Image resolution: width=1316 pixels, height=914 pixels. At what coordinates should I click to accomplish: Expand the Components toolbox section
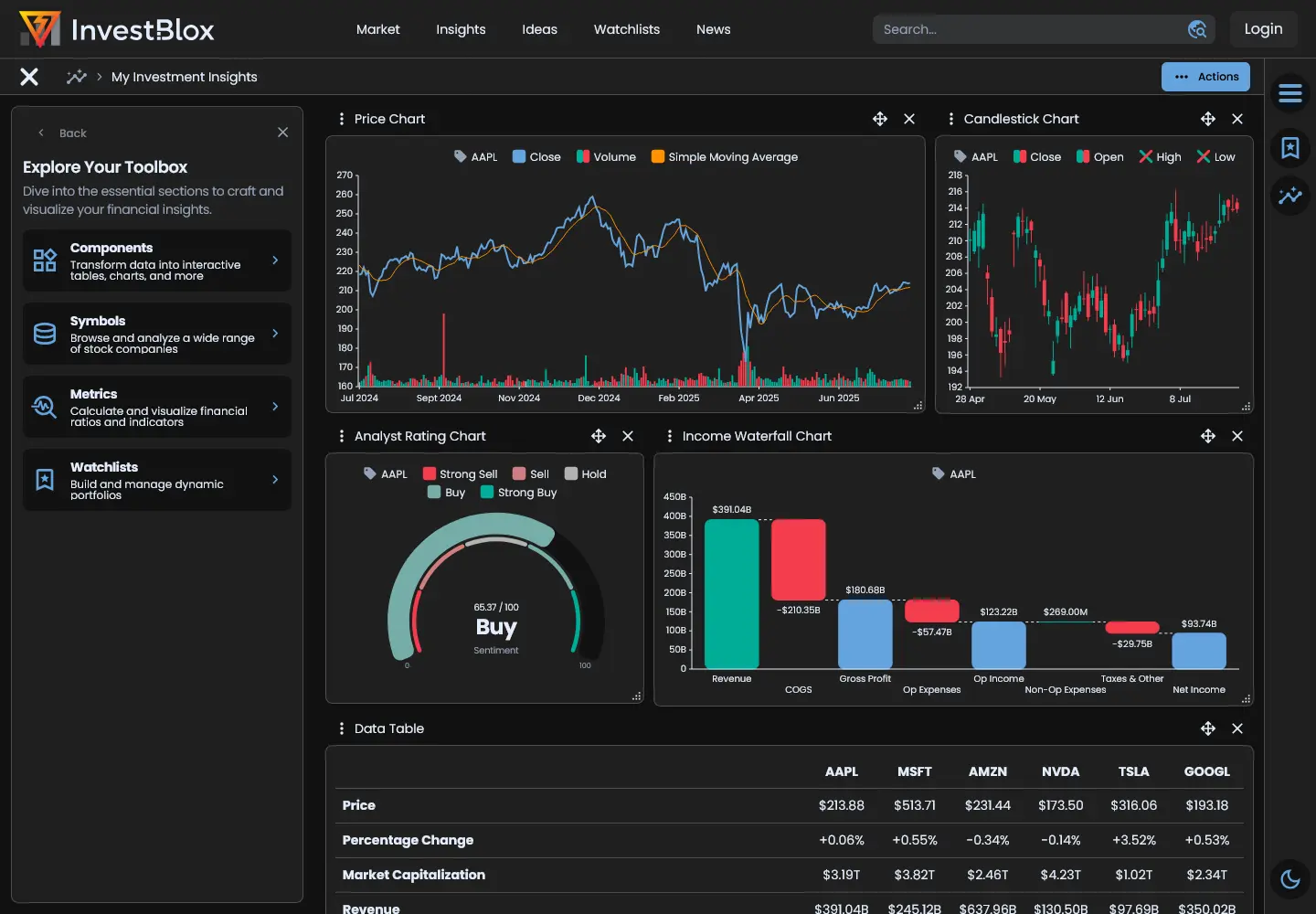(157, 260)
